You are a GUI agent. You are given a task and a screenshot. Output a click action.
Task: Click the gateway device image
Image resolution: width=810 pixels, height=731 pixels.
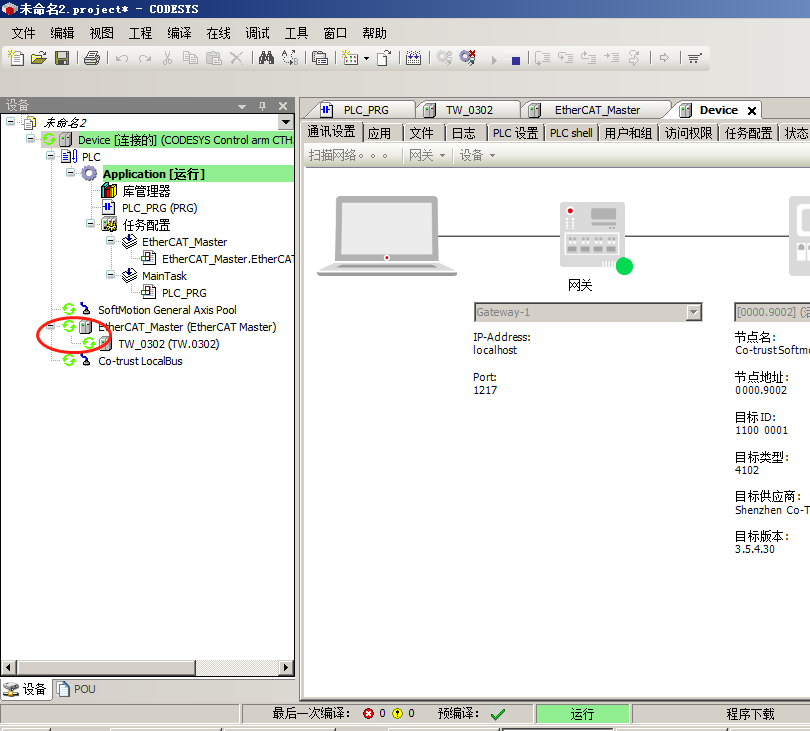593,235
